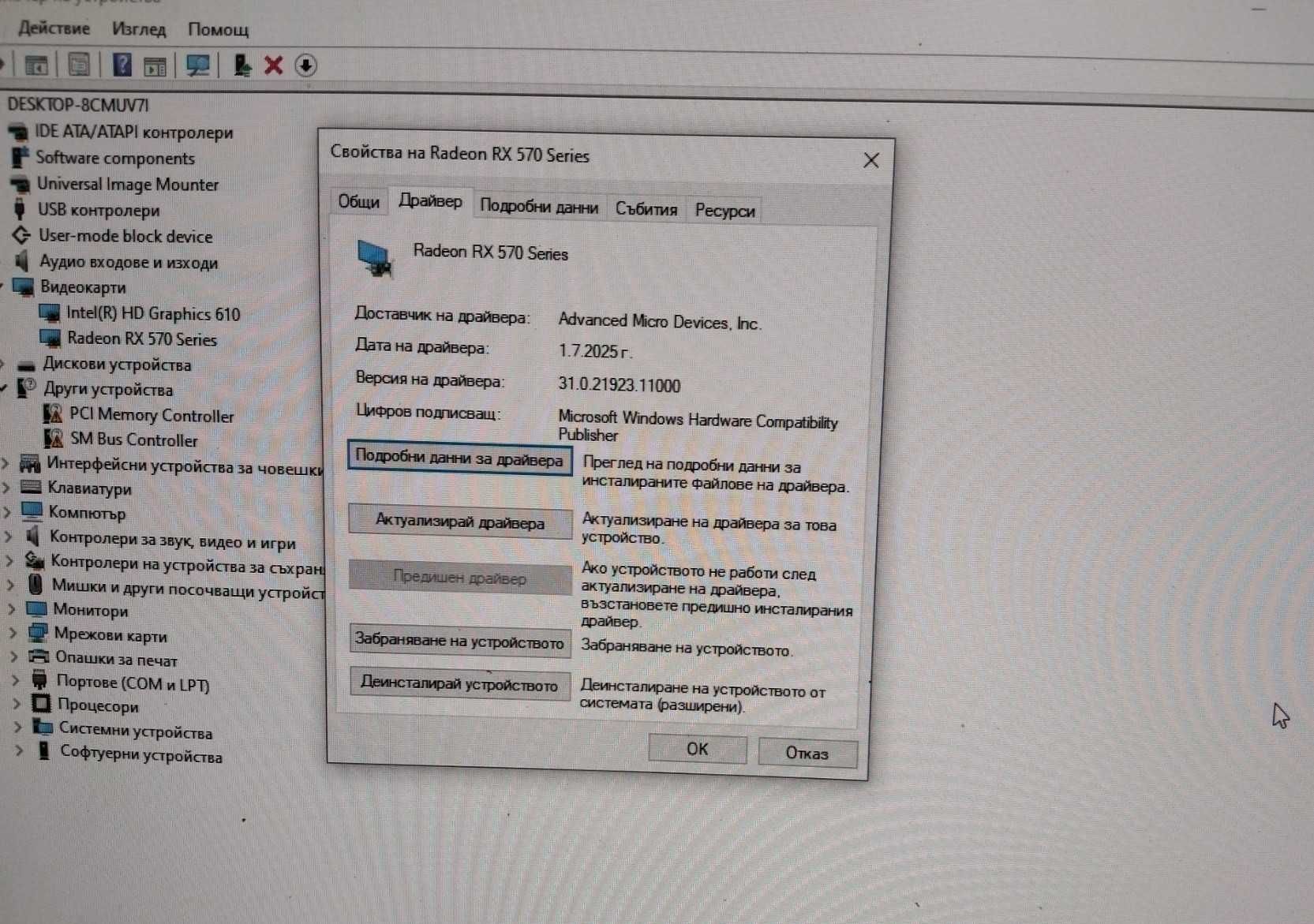Viewport: 1314px width, 924px height.
Task: Click the scan for hardware changes monitor icon
Action: [x=198, y=65]
